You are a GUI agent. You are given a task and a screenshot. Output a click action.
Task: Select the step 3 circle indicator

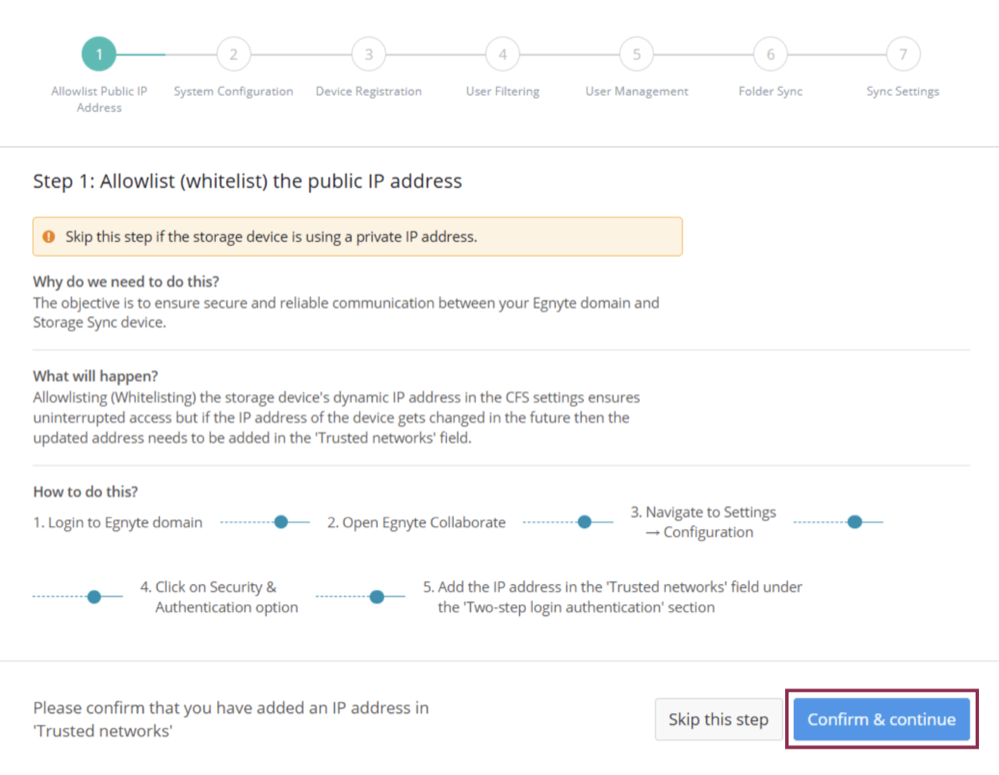[x=368, y=54]
